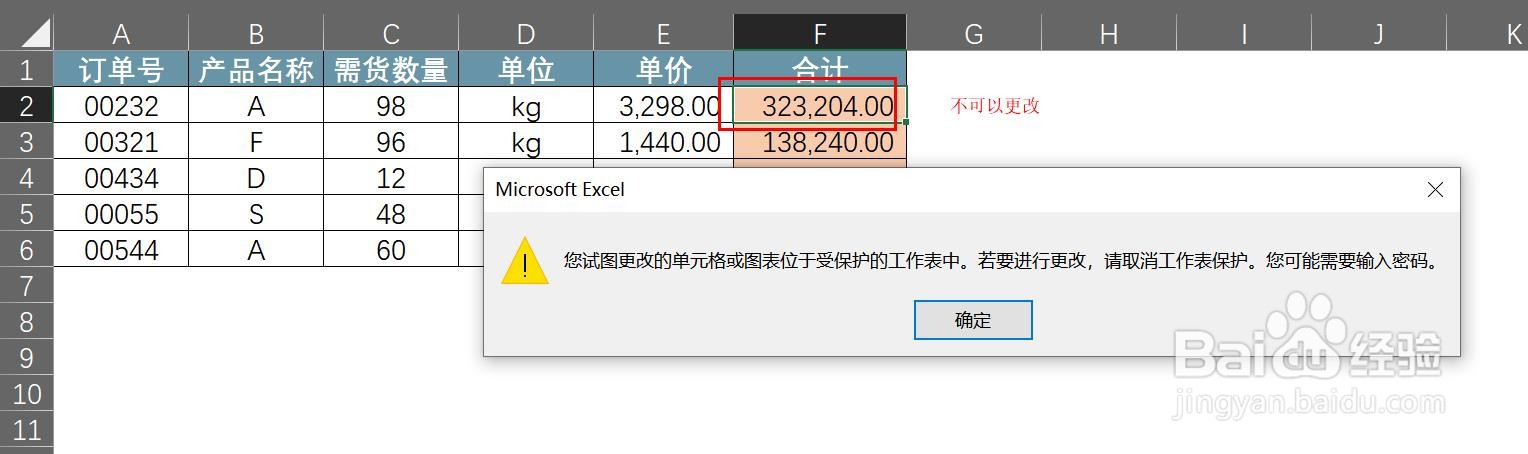Click cell A2 with order 00232
Viewport: 1528px width, 454px height.
coord(121,106)
